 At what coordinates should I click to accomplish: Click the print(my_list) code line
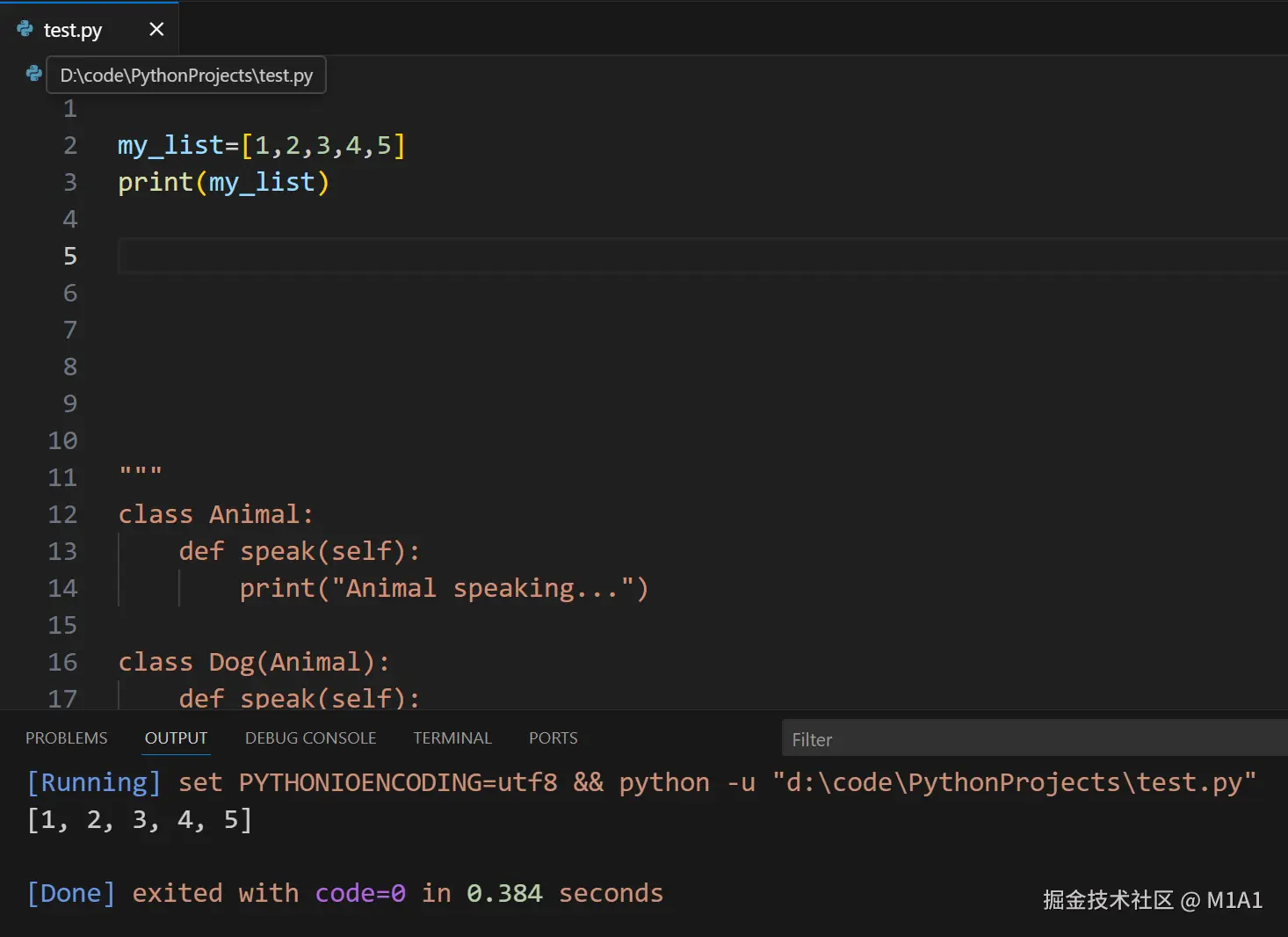pos(224,182)
